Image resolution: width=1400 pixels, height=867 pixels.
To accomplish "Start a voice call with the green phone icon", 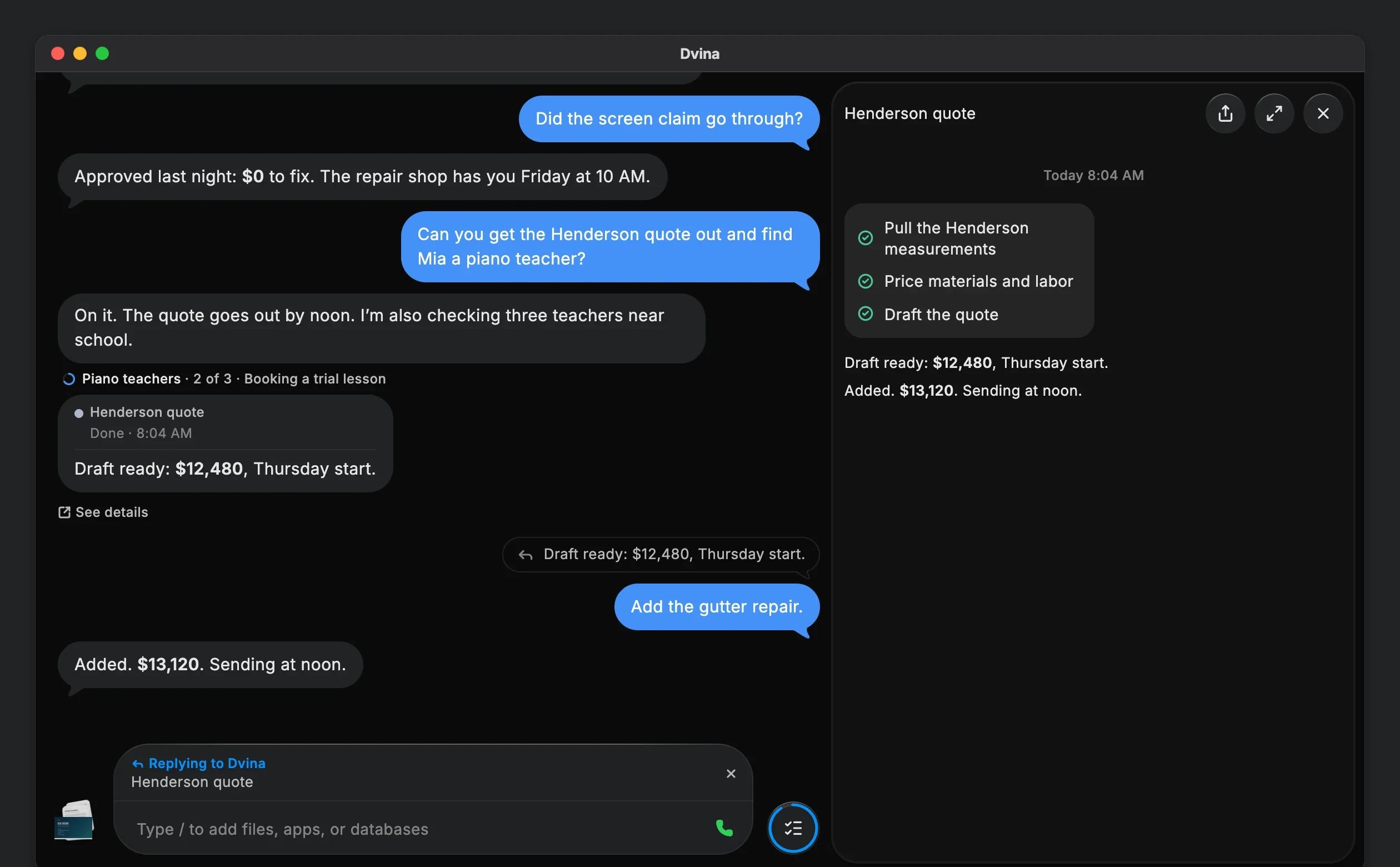I will click(724, 828).
